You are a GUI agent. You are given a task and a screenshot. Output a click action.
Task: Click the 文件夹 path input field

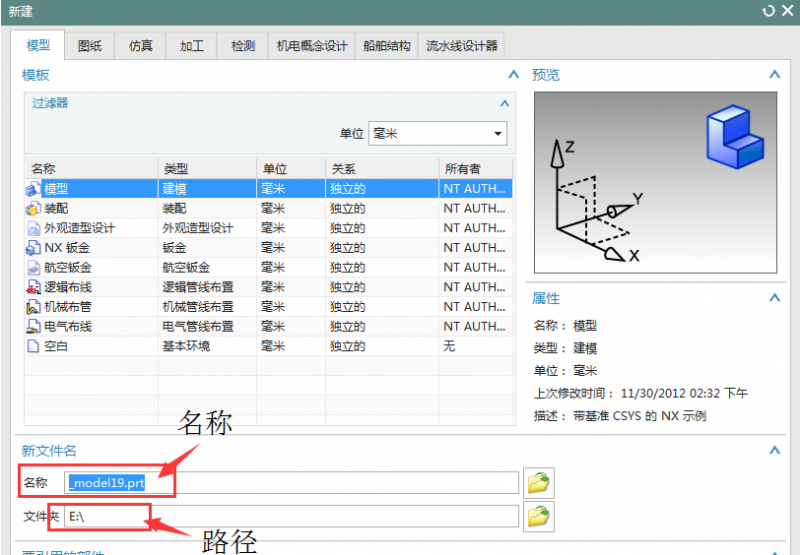(x=292, y=516)
